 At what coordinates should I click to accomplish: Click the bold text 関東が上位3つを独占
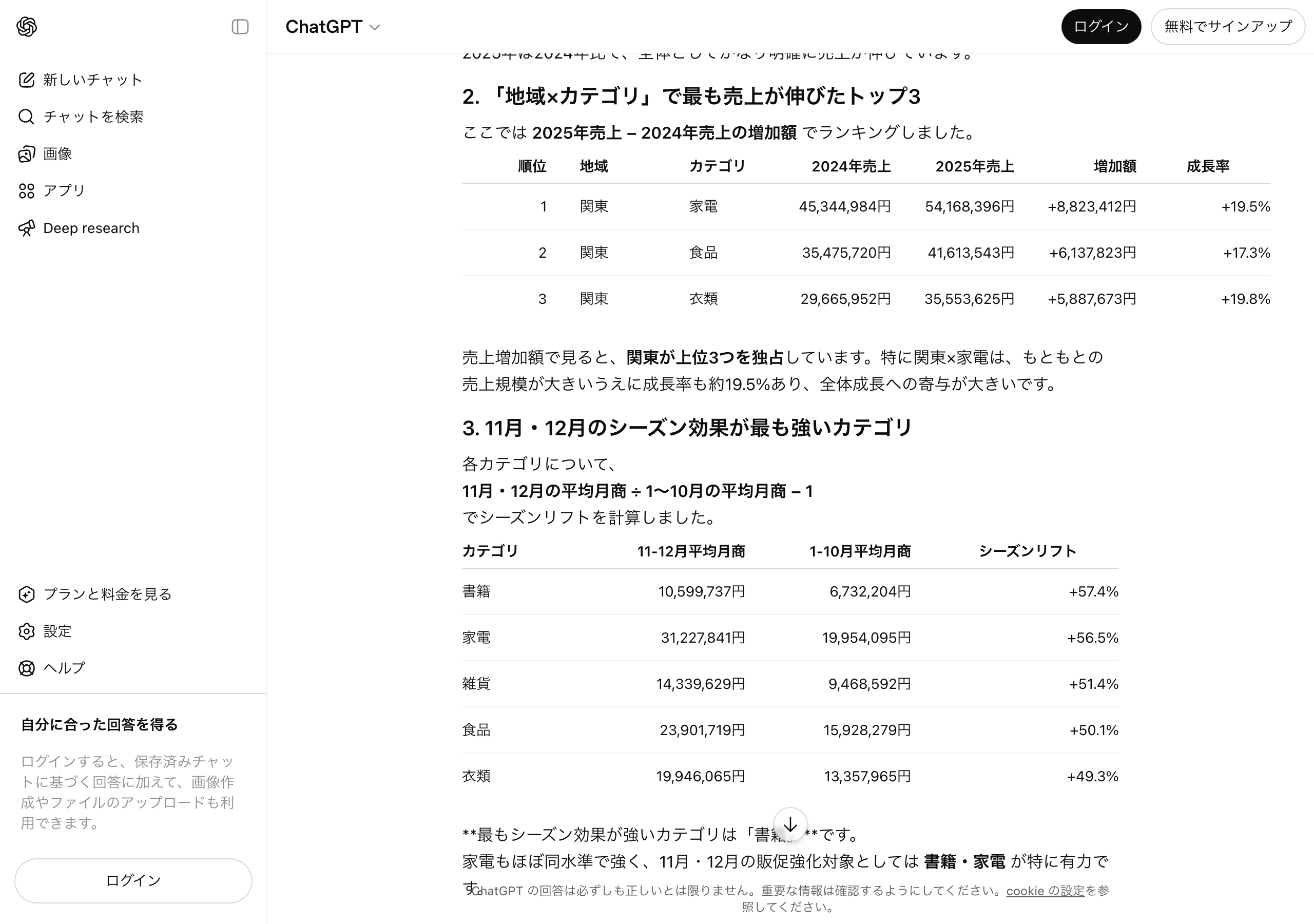(705, 357)
